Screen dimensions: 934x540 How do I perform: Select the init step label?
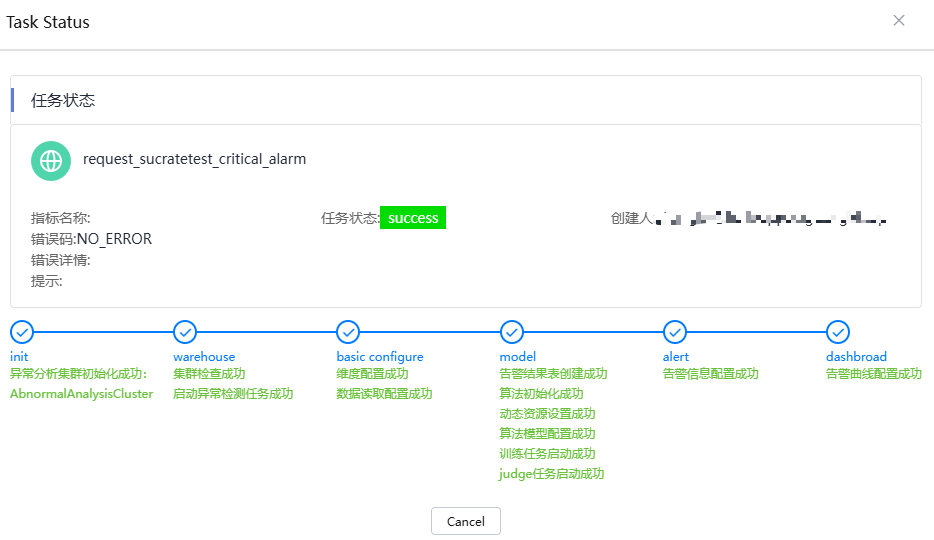pos(19,357)
